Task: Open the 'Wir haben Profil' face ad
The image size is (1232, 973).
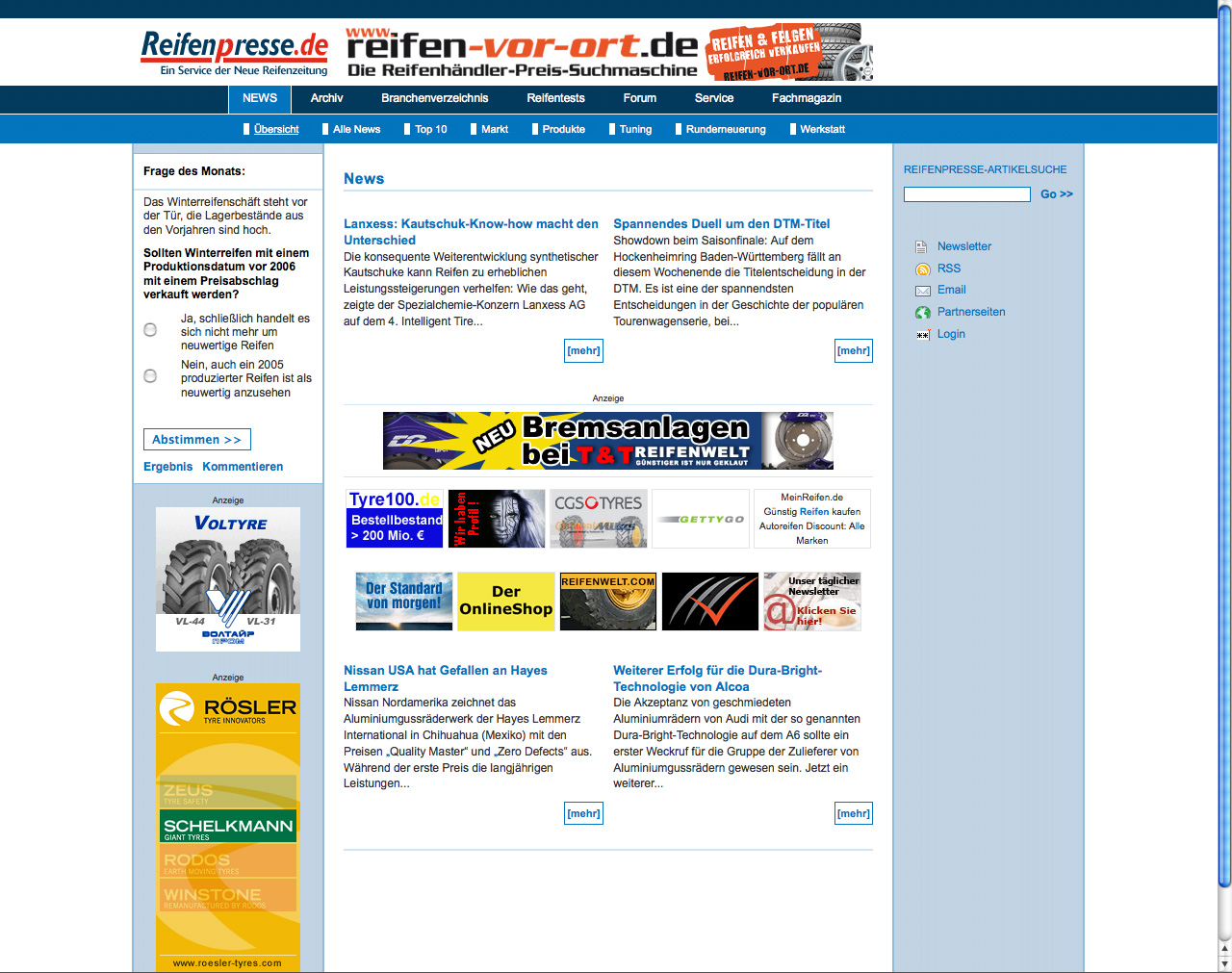Action: click(x=497, y=519)
